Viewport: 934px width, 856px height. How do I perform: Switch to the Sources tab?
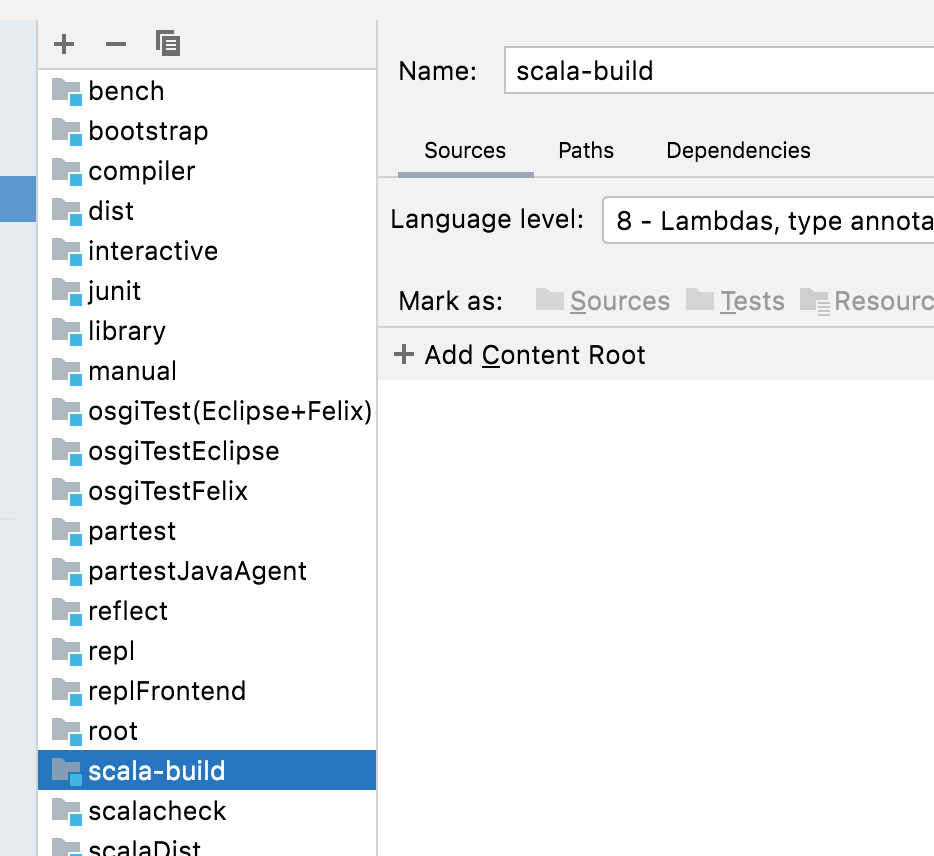(465, 151)
